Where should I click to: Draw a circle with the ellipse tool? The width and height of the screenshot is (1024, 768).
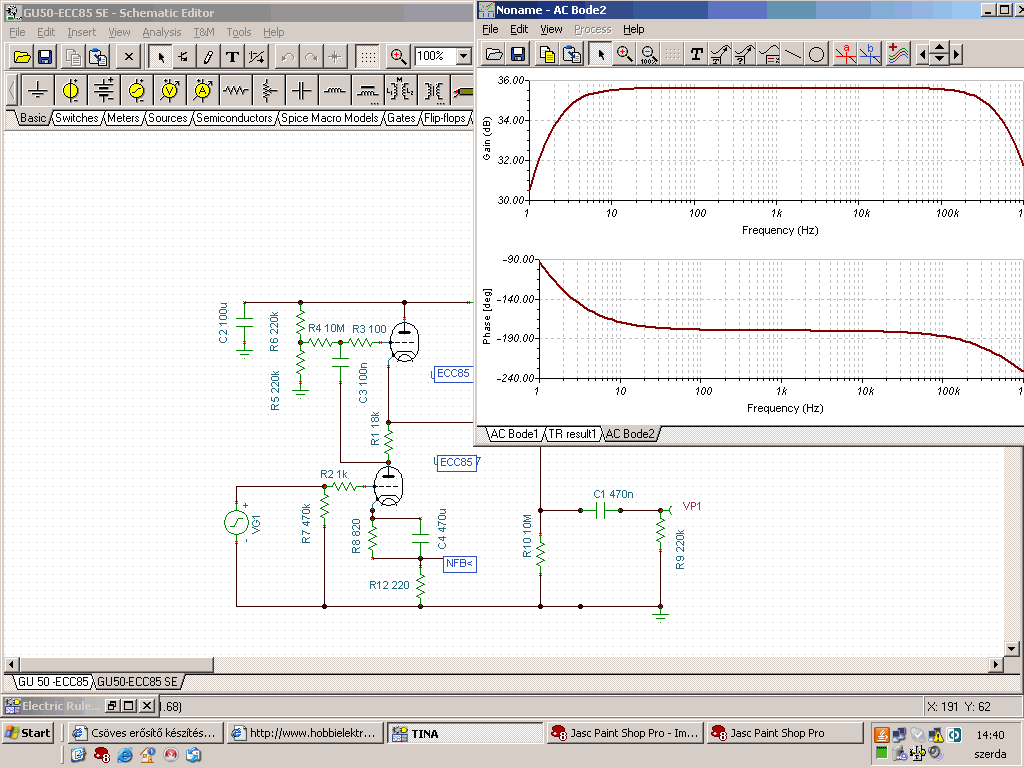(x=817, y=54)
